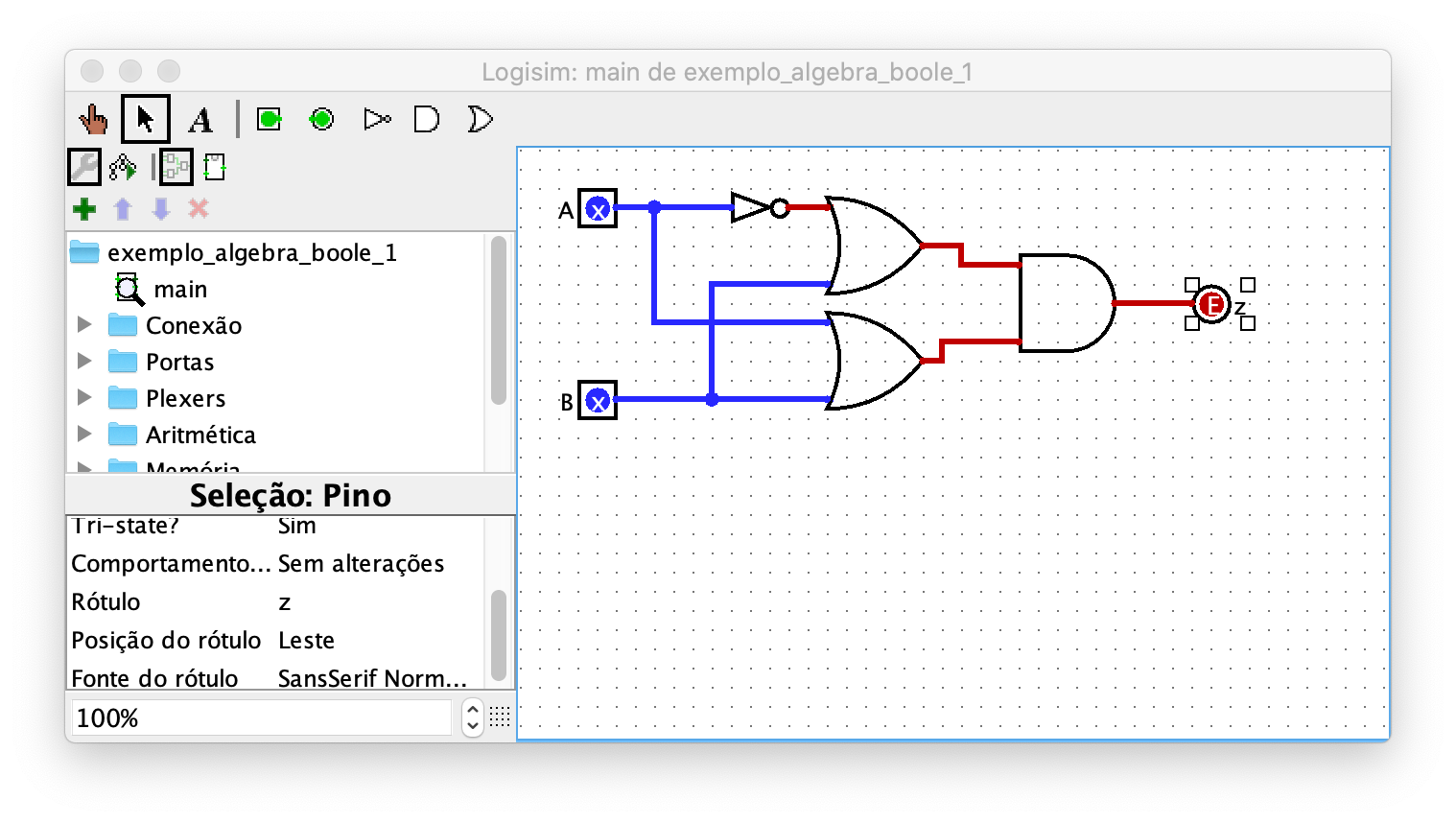The height and width of the screenshot is (823, 1456).
Task: Delete circuit with red X icon
Action: (x=199, y=208)
